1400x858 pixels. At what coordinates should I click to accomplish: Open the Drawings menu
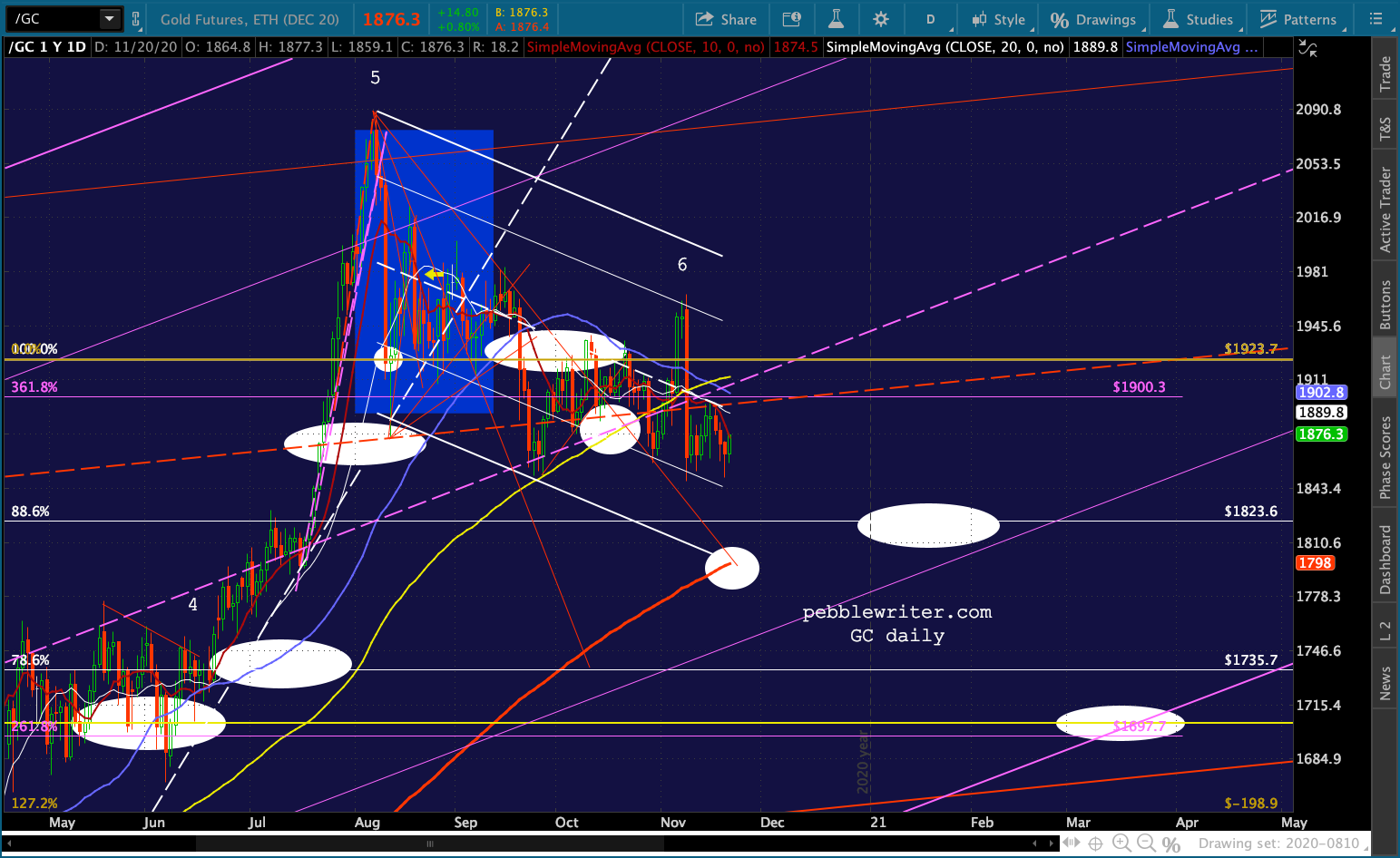pyautogui.click(x=1093, y=19)
